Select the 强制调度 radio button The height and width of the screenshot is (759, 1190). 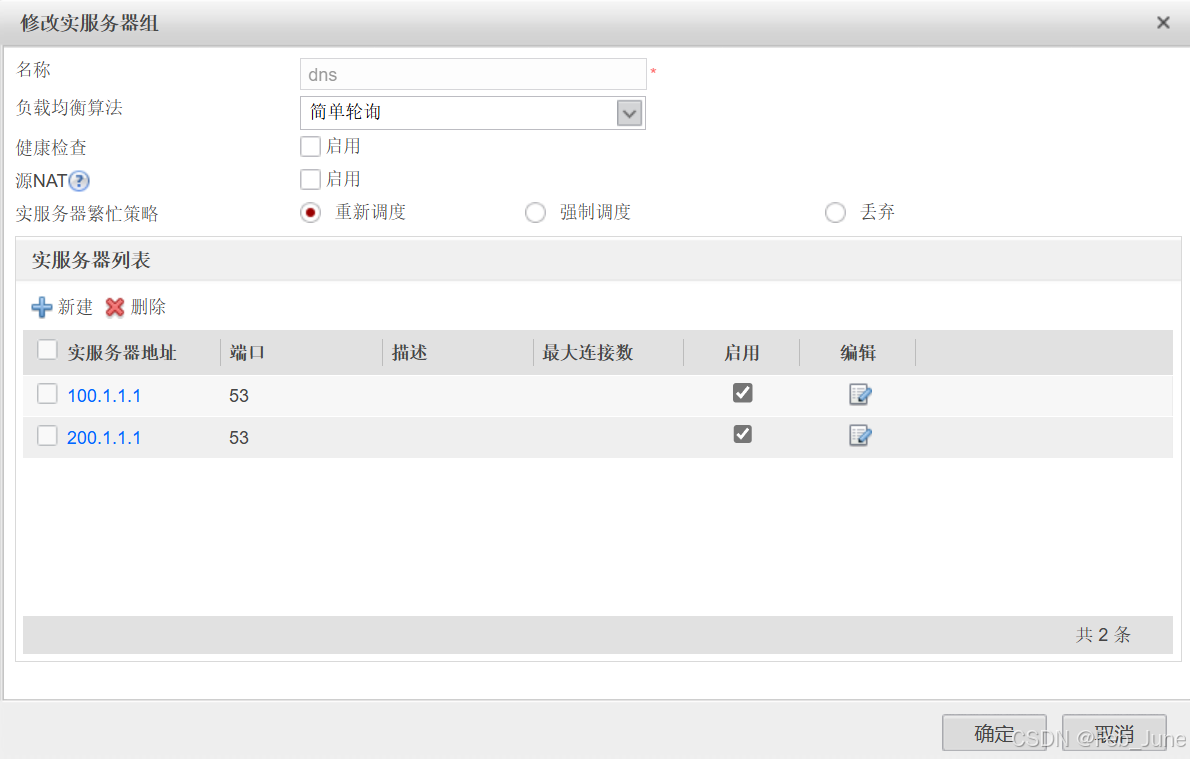pyautogui.click(x=535, y=213)
